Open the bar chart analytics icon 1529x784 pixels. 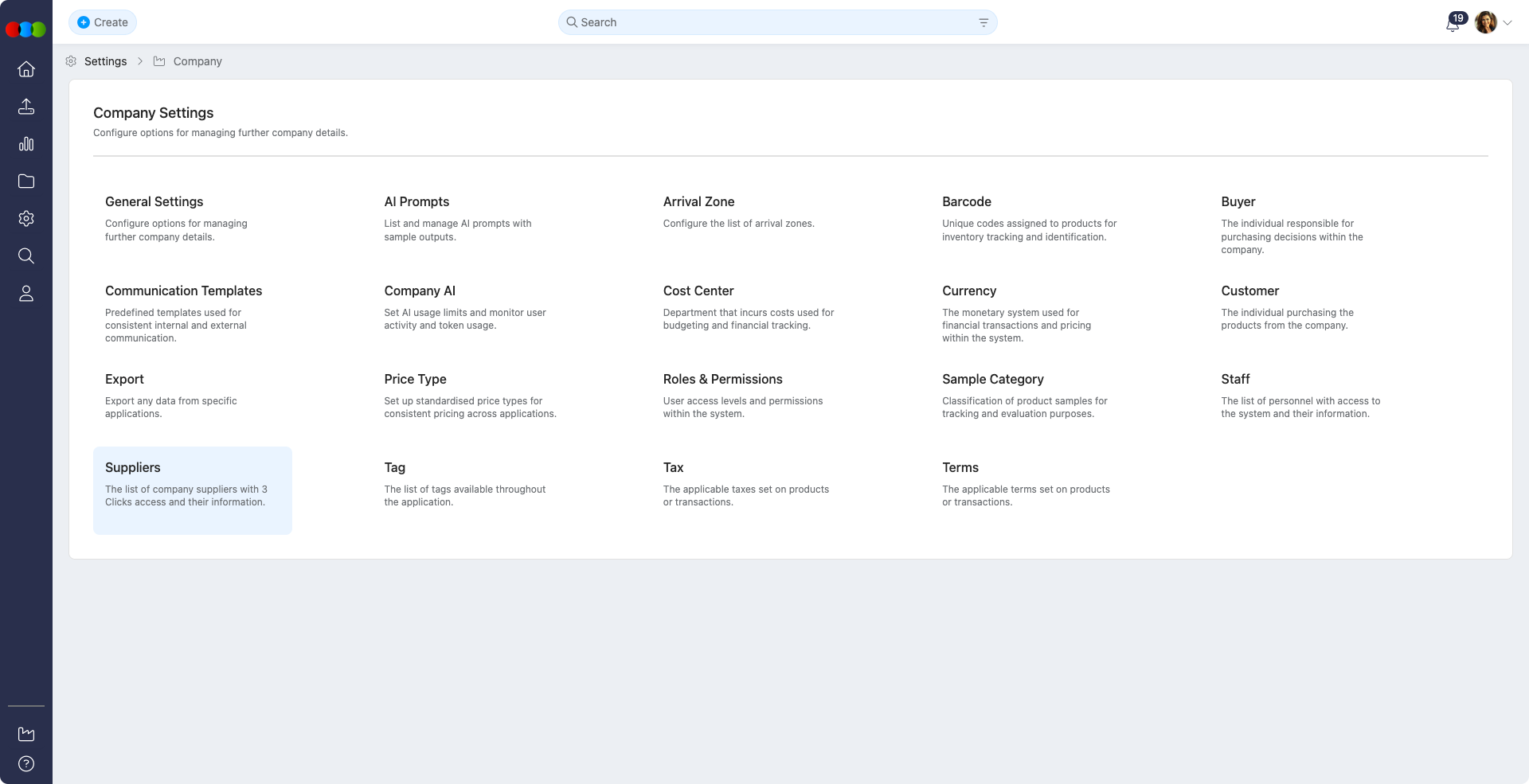coord(26,144)
